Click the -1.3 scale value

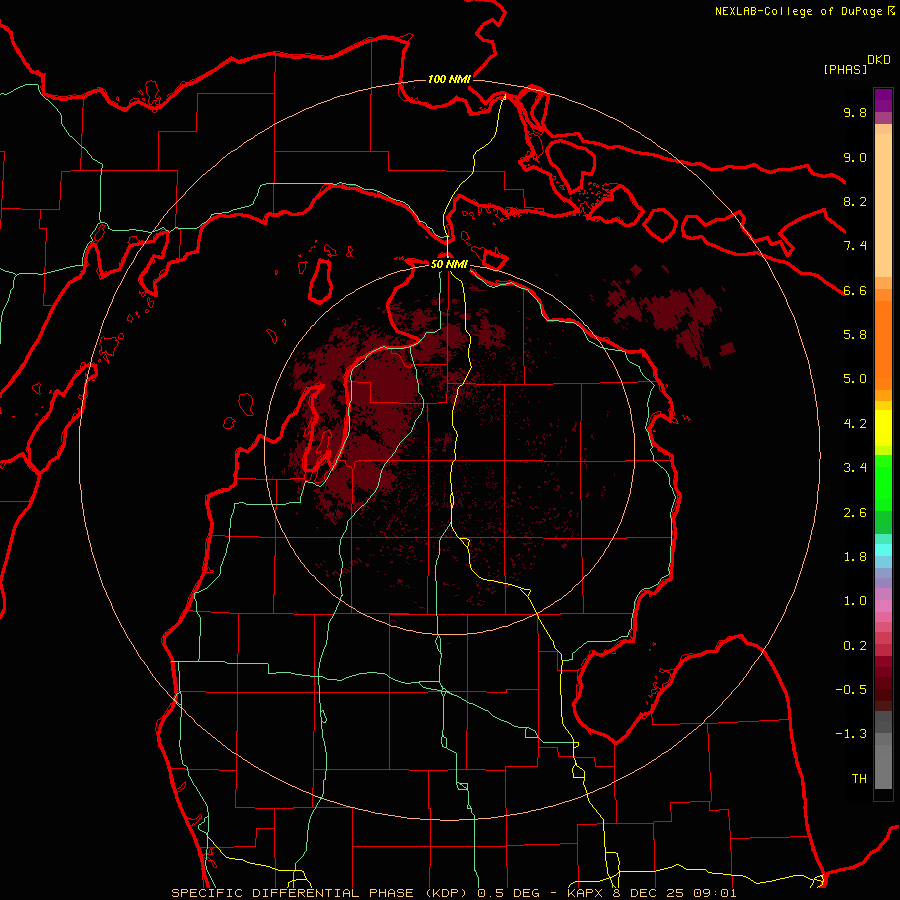click(x=851, y=734)
